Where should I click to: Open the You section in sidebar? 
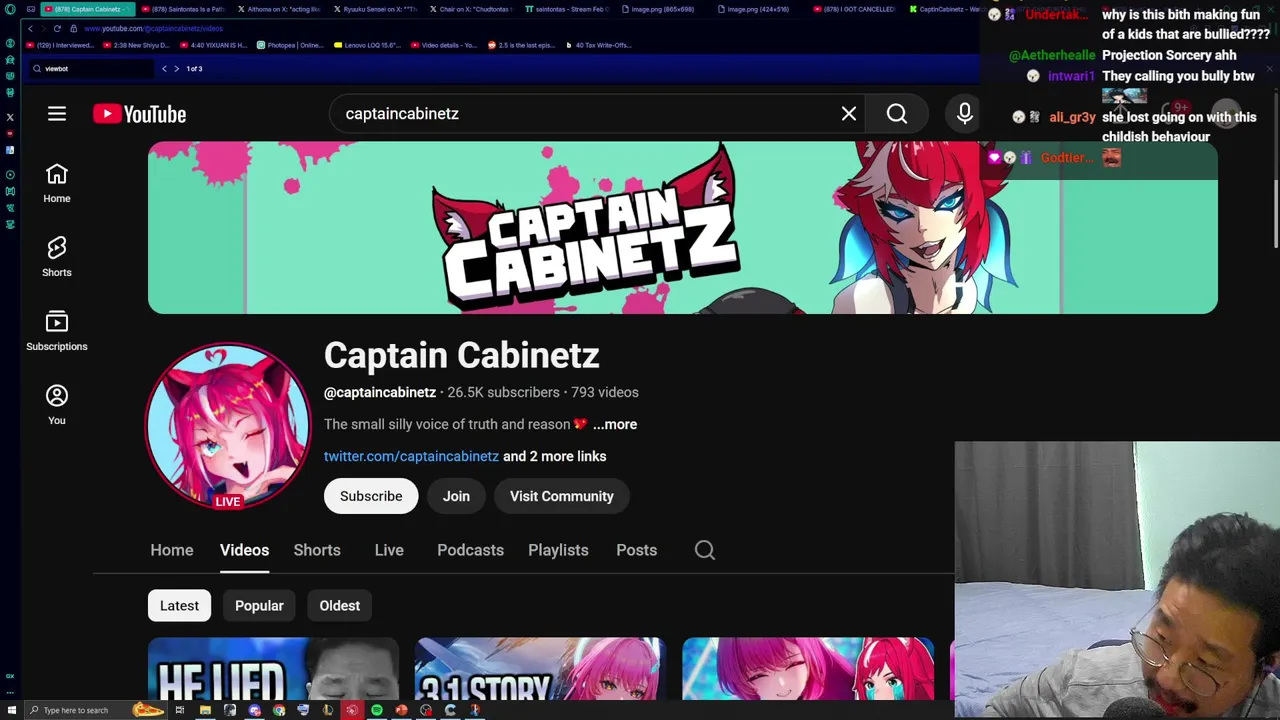57,405
